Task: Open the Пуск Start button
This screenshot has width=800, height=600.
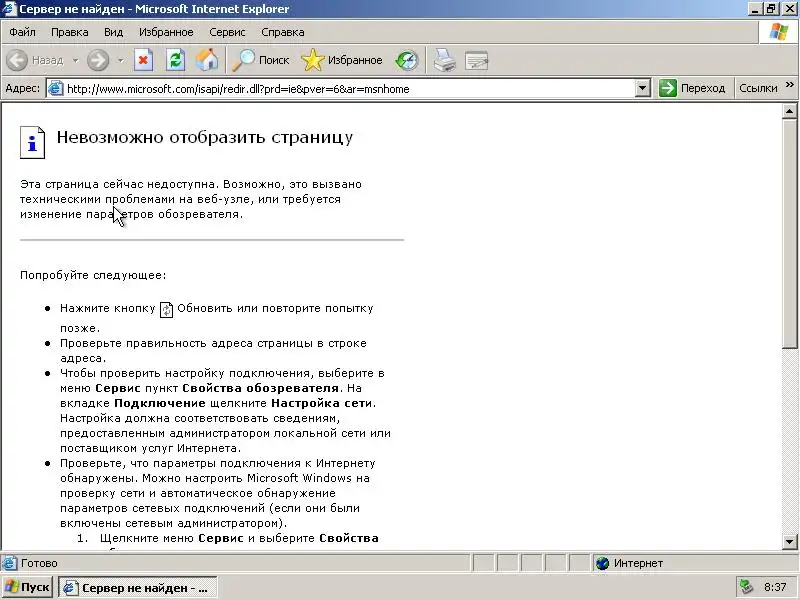Action: coord(28,587)
